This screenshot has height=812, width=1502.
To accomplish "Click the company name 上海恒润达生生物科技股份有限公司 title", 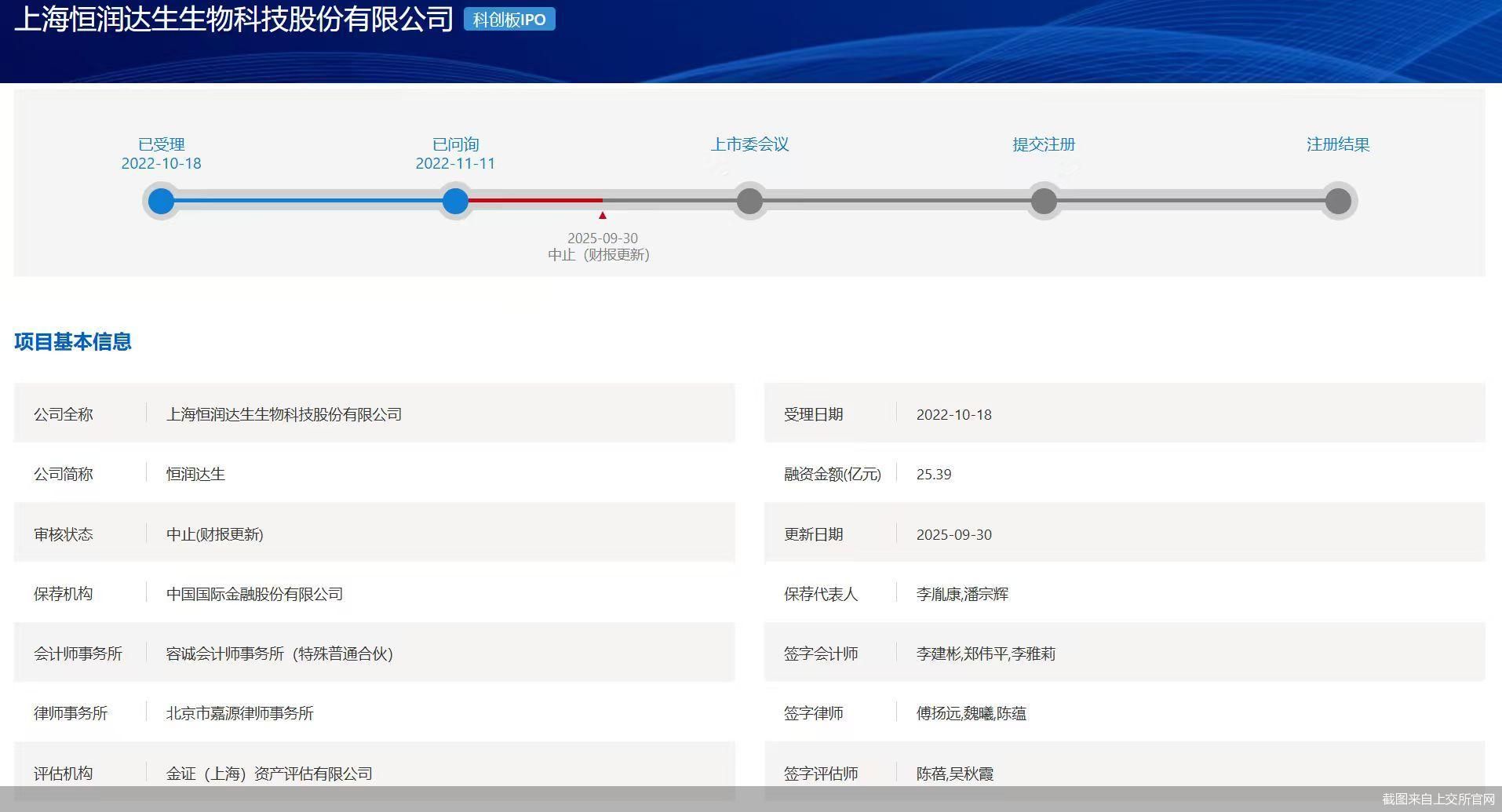I will (228, 17).
